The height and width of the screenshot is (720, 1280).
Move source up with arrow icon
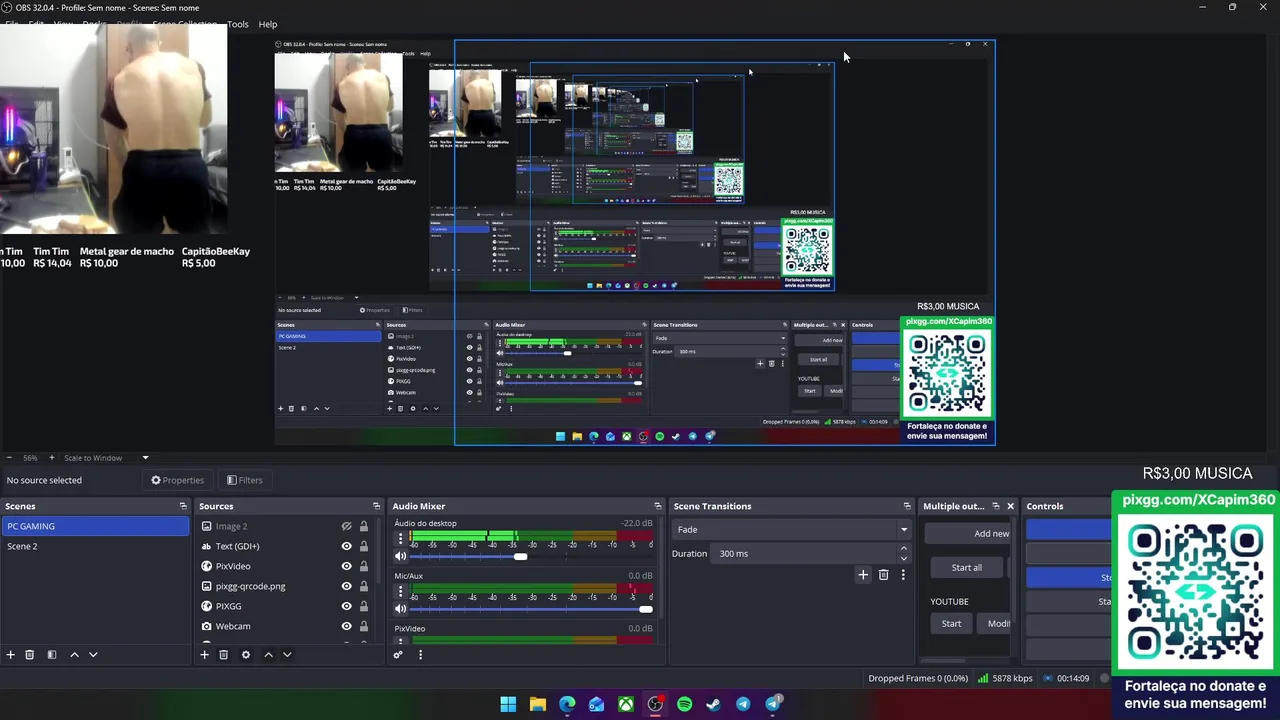click(x=268, y=655)
